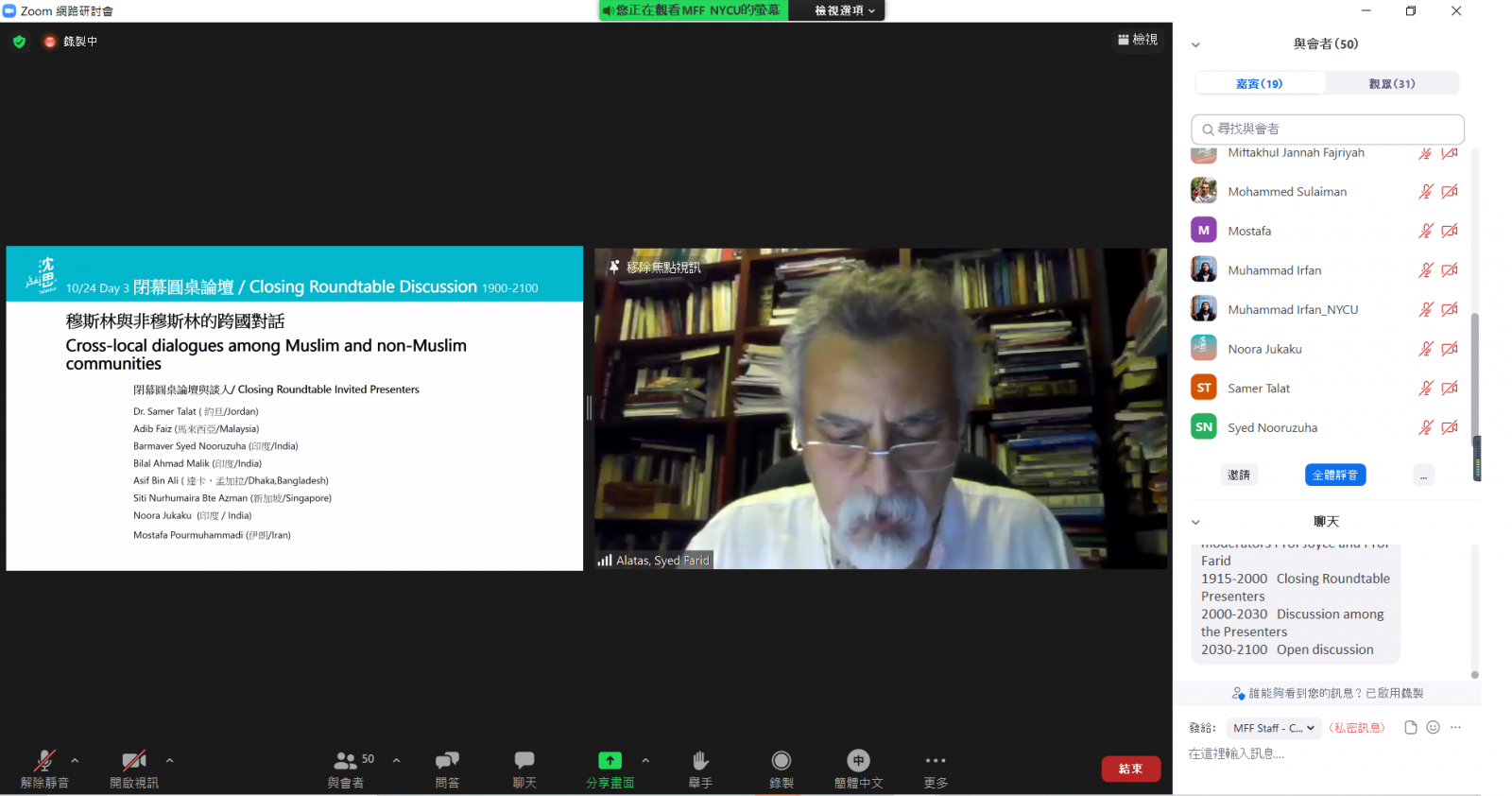Open the More options ellipsis in toolbar

[x=935, y=761]
